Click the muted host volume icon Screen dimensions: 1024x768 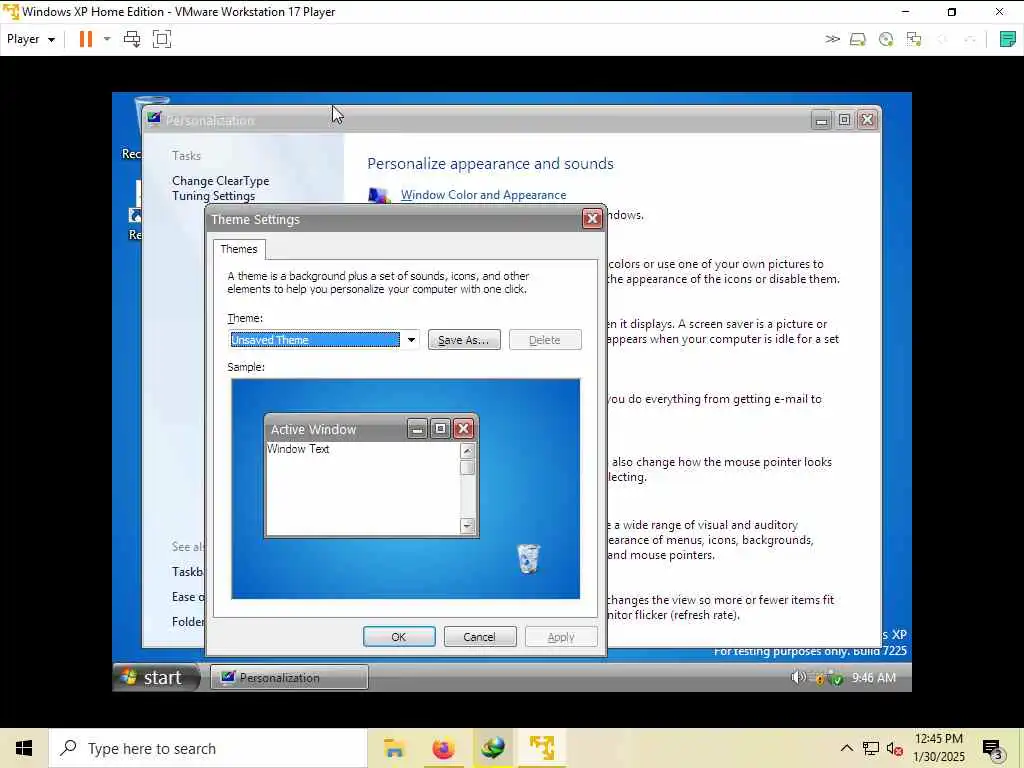[895, 748]
